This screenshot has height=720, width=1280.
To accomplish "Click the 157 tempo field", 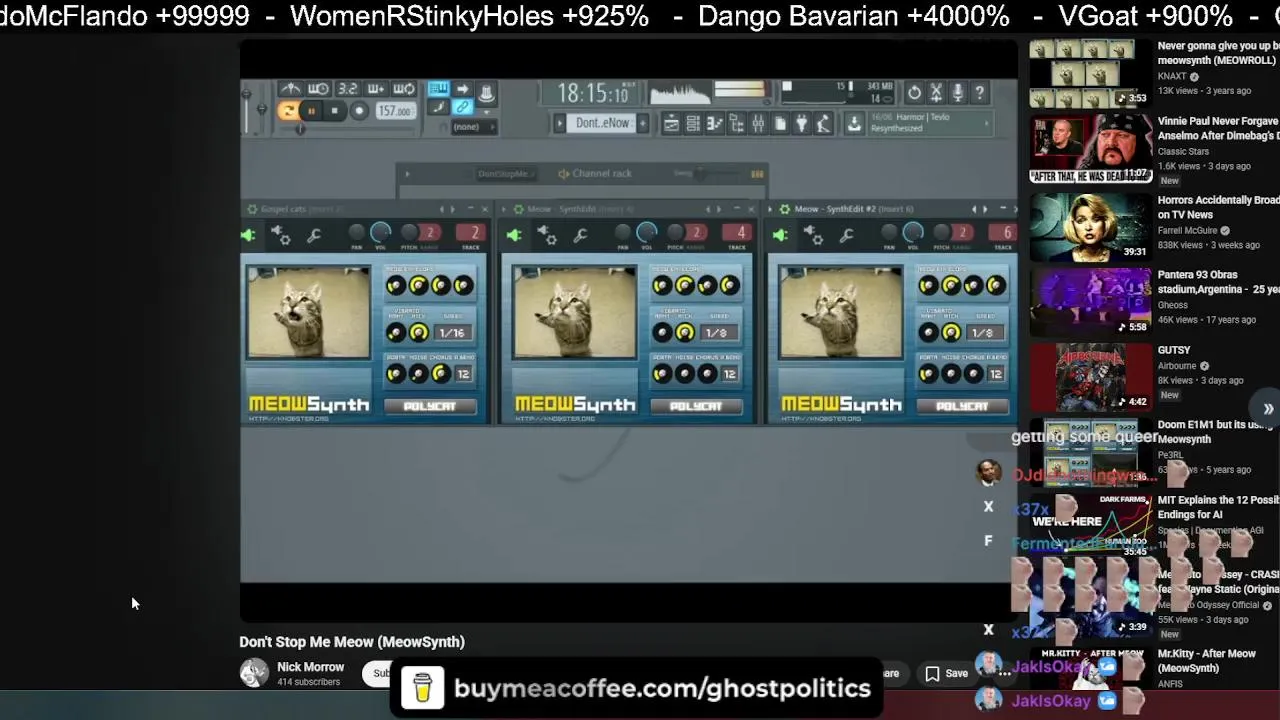I will point(395,111).
